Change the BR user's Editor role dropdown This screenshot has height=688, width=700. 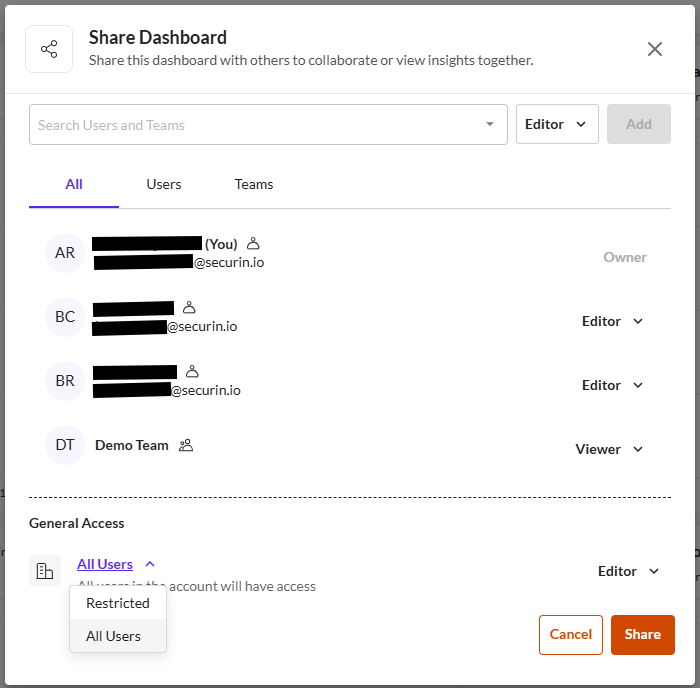[x=612, y=385]
